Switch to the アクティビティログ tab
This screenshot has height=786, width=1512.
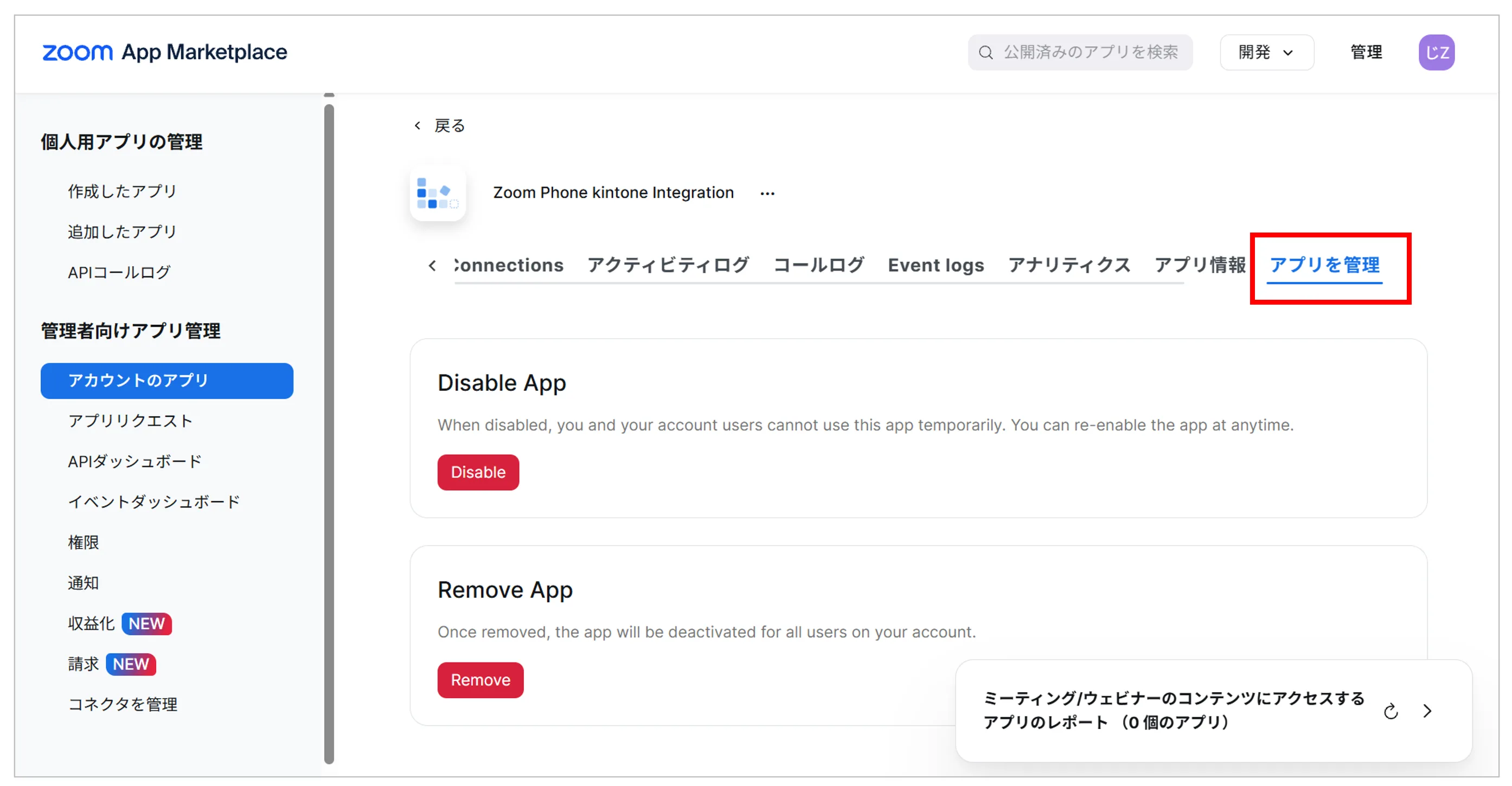click(x=668, y=265)
